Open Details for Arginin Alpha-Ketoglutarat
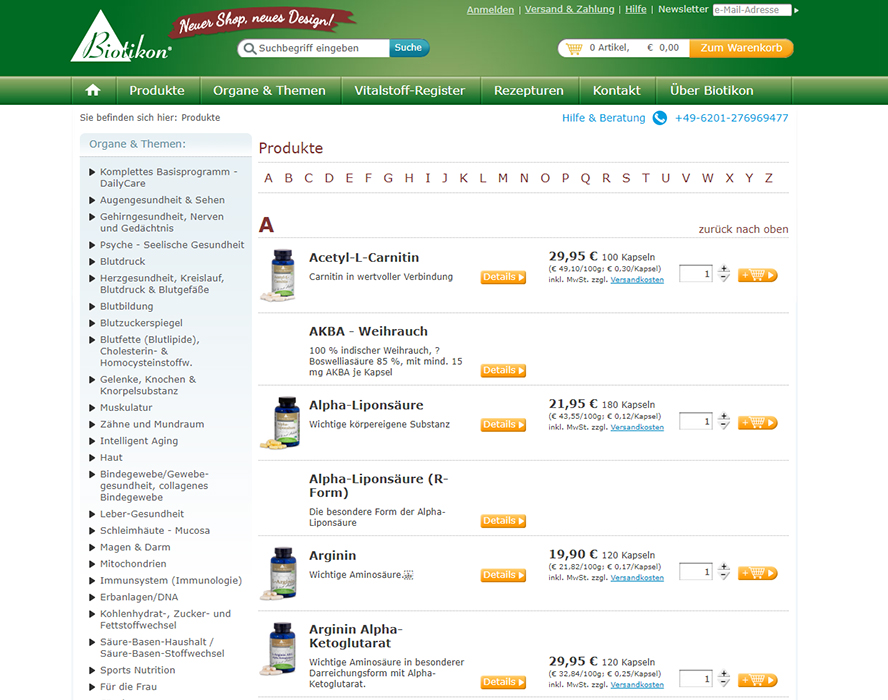888x700 pixels. [x=503, y=682]
